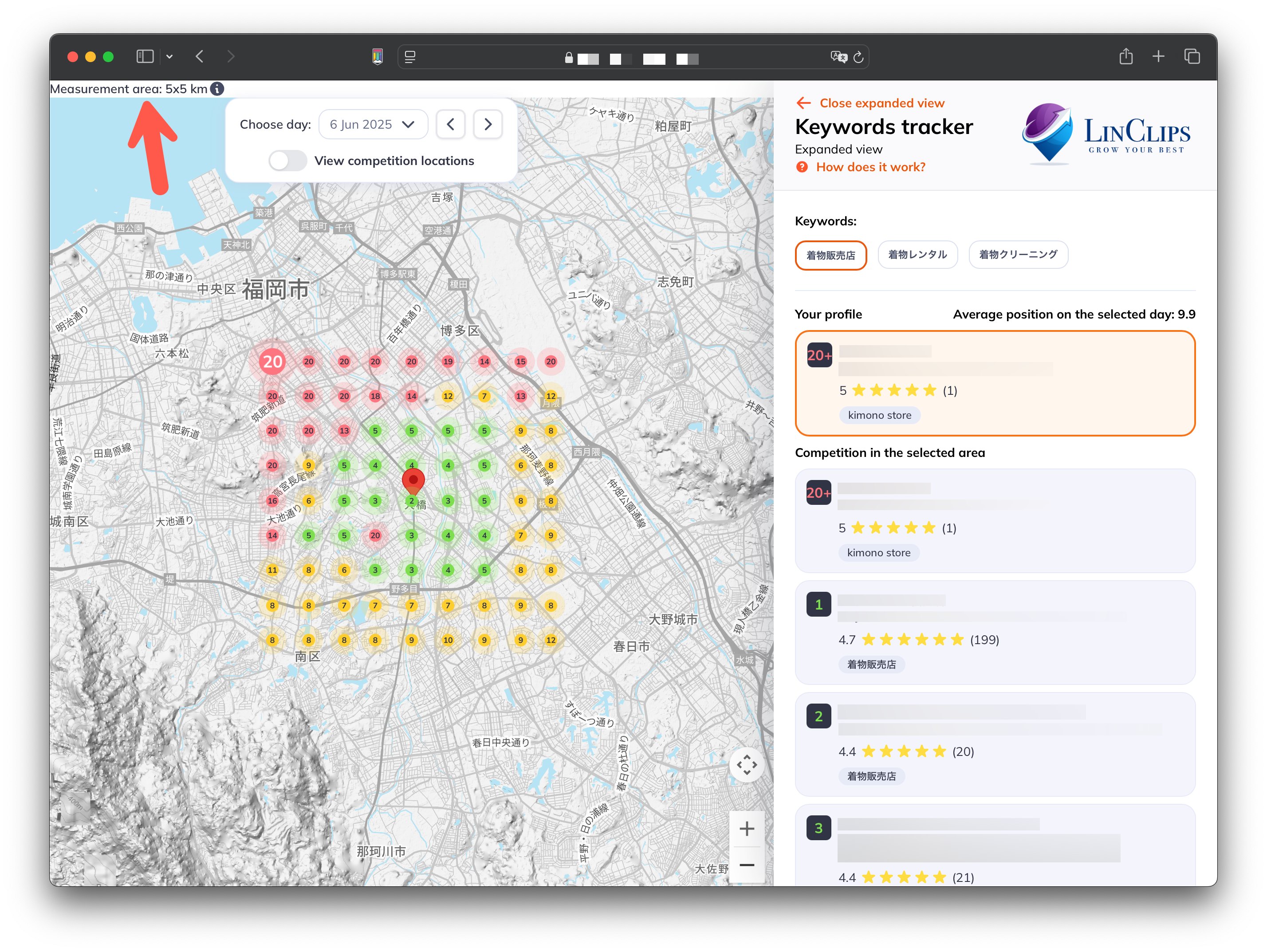Click the Measurement area: 5x5 km text
1267x952 pixels.
[x=129, y=89]
